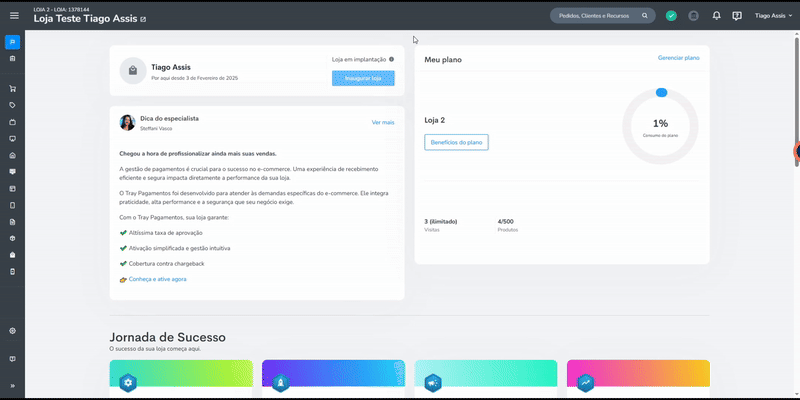This screenshot has width=800, height=400.
Task: Open the shopping cart sidebar icon
Action: 13,89
